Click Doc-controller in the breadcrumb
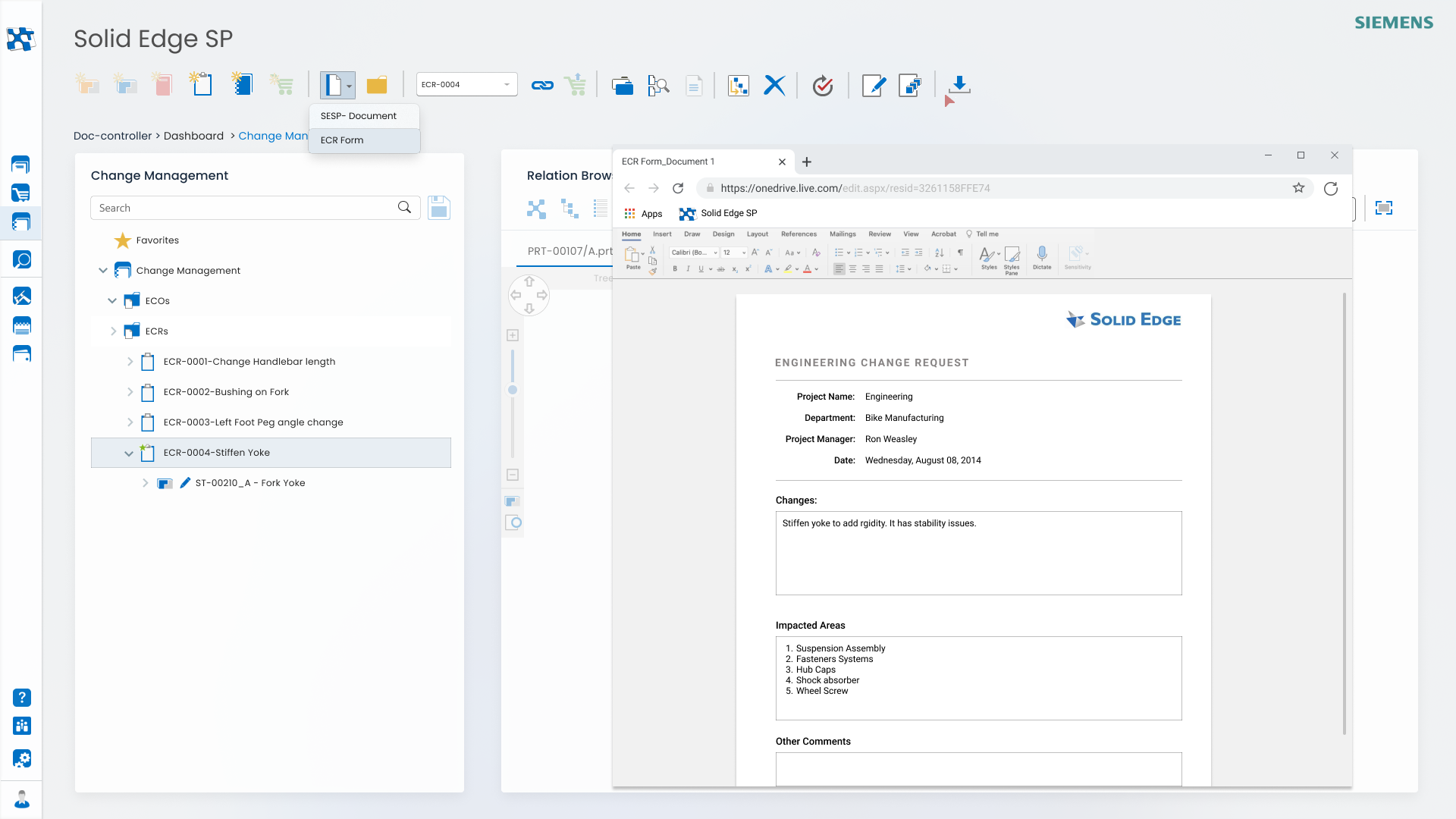Viewport: 1456px width, 819px height. tap(112, 136)
